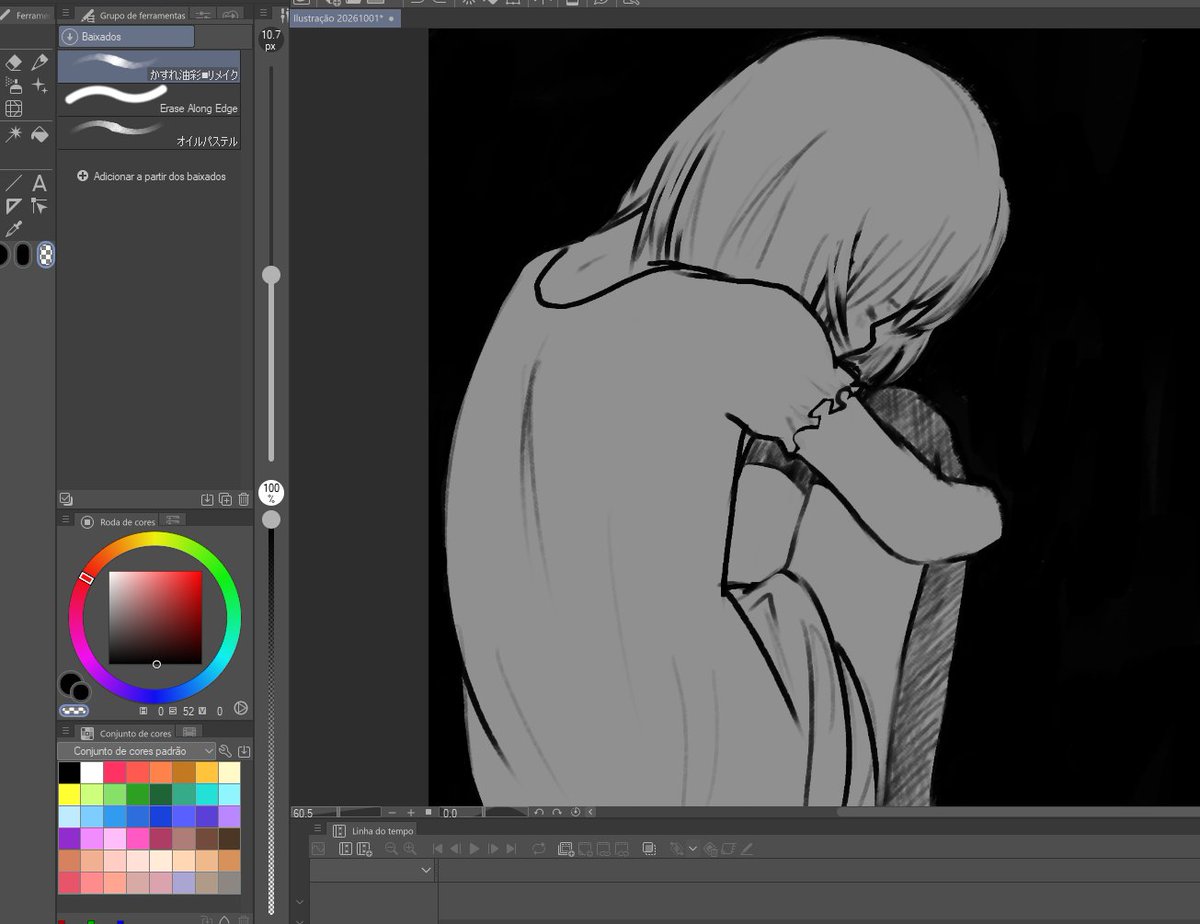The image size is (1200, 924).
Task: Open Conjunto de cores padrão dropdown
Action: [137, 751]
